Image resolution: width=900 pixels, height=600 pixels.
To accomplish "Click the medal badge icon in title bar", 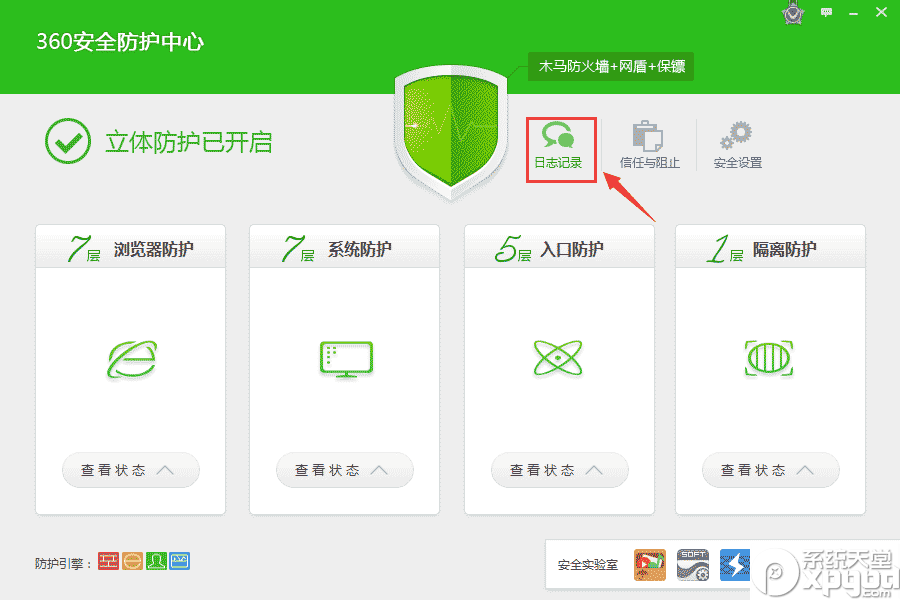I will (x=793, y=14).
